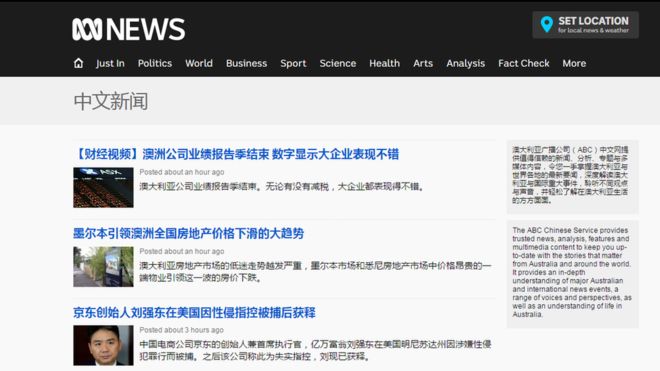This screenshot has height=371, width=660.
Task: Select the Arts menu item
Action: tap(423, 63)
